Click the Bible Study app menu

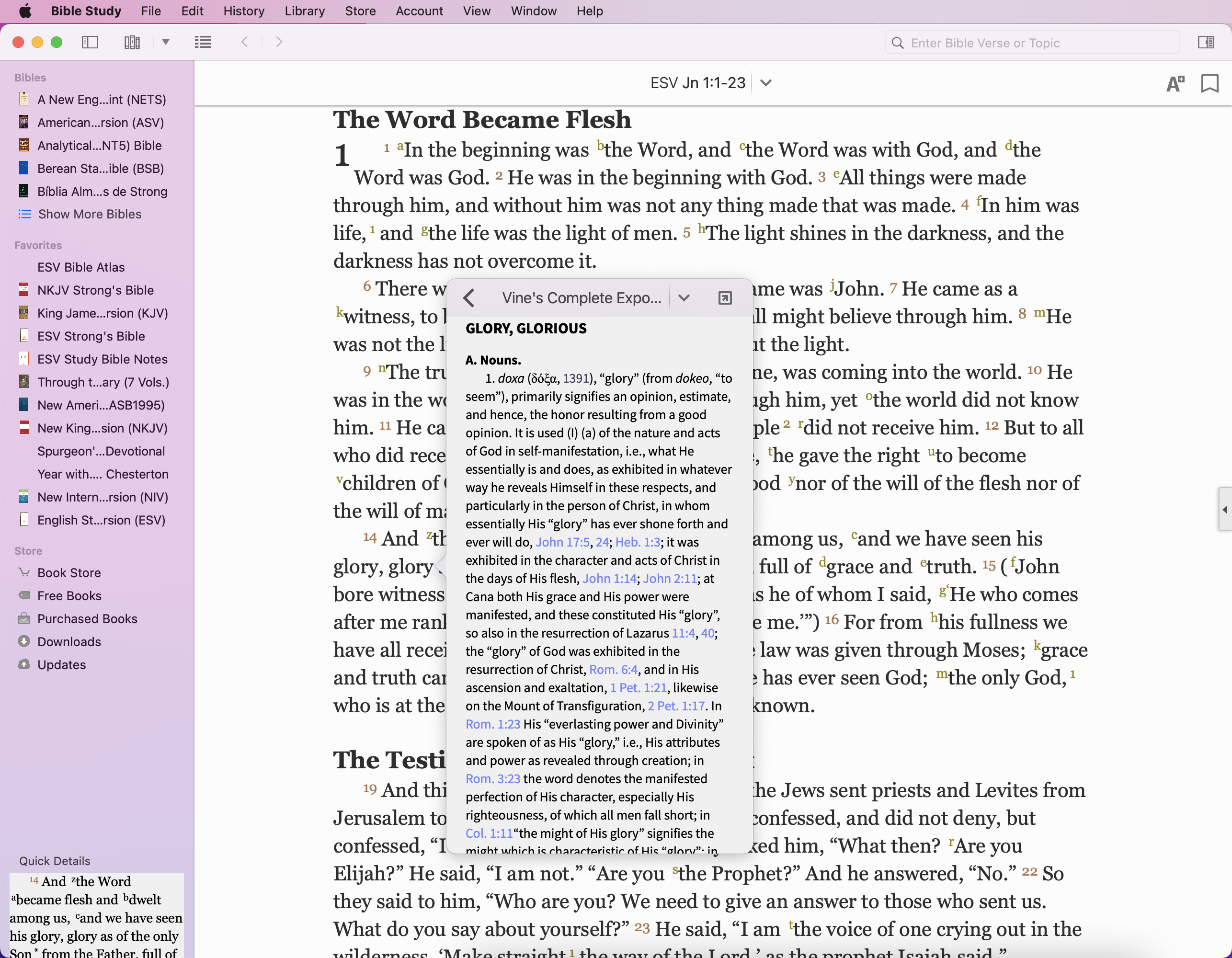tap(86, 11)
